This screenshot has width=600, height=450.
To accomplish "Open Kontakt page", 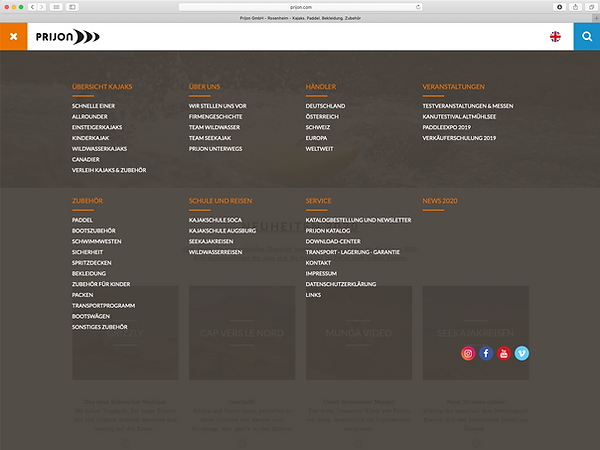I will pos(318,263).
